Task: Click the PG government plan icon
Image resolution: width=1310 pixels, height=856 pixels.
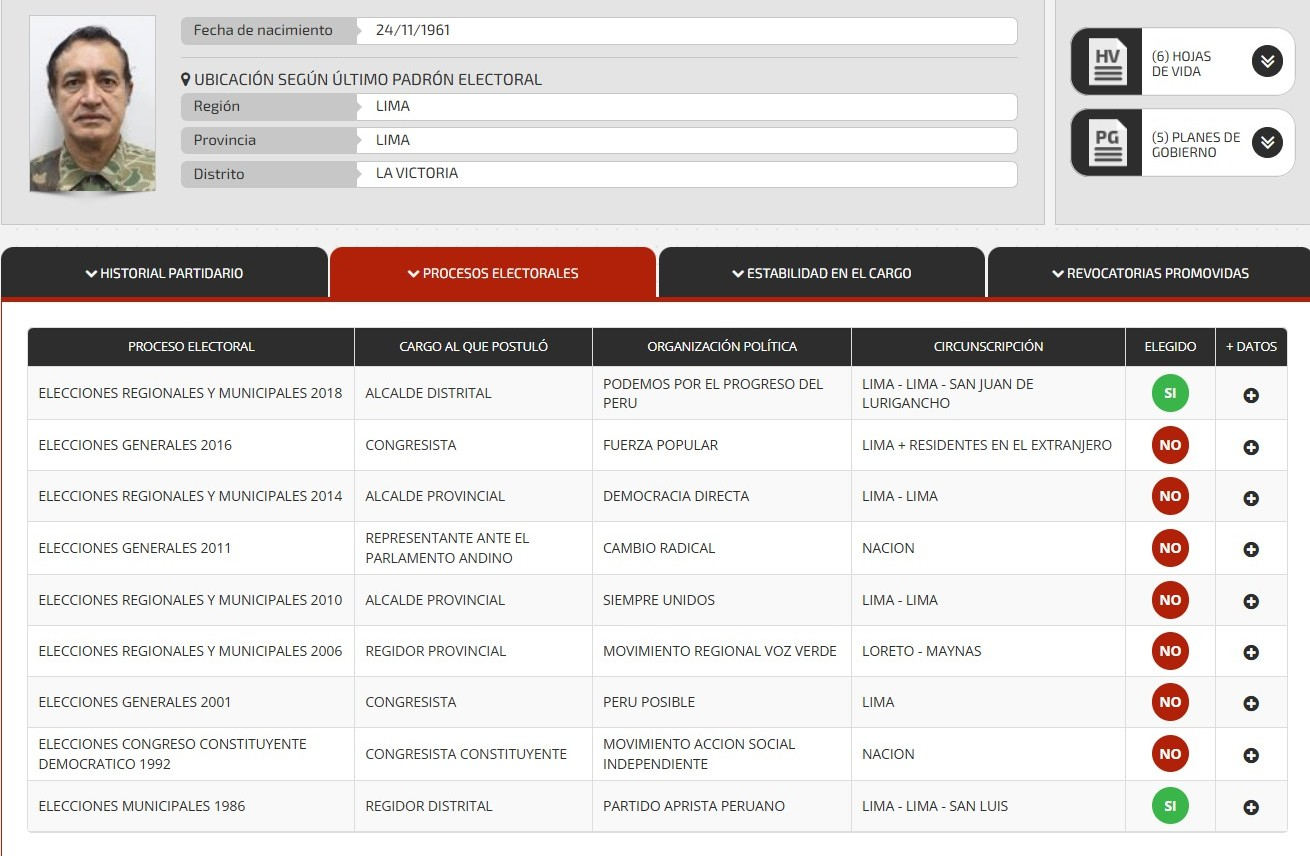Action: pyautogui.click(x=1107, y=143)
